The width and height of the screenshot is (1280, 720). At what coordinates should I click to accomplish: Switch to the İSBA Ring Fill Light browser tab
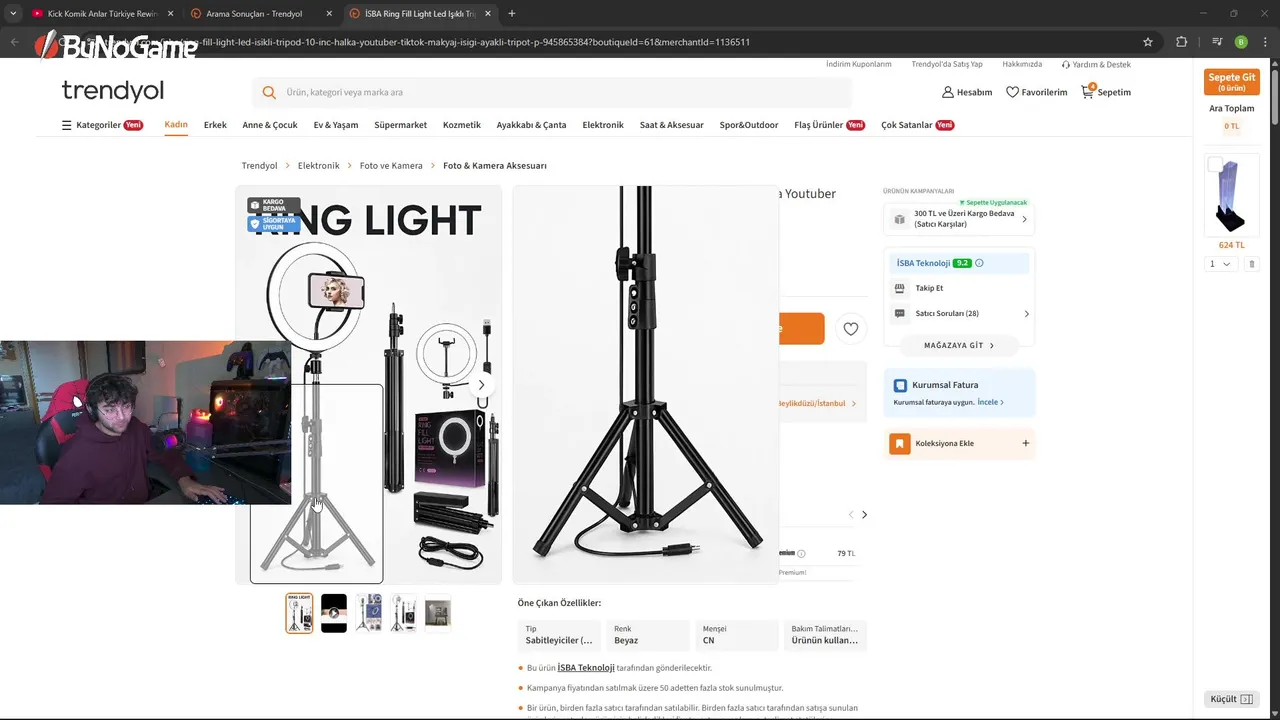point(420,14)
